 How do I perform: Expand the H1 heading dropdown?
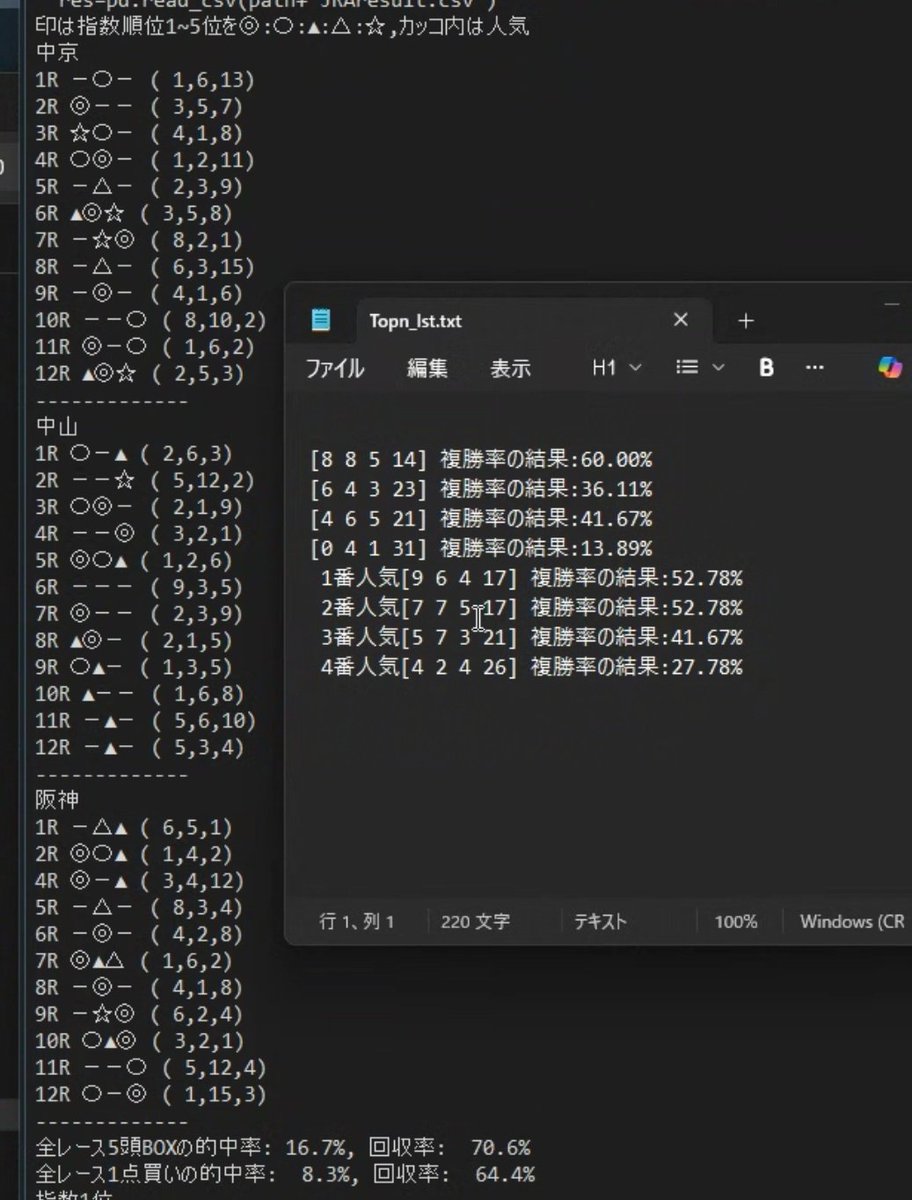click(x=616, y=368)
